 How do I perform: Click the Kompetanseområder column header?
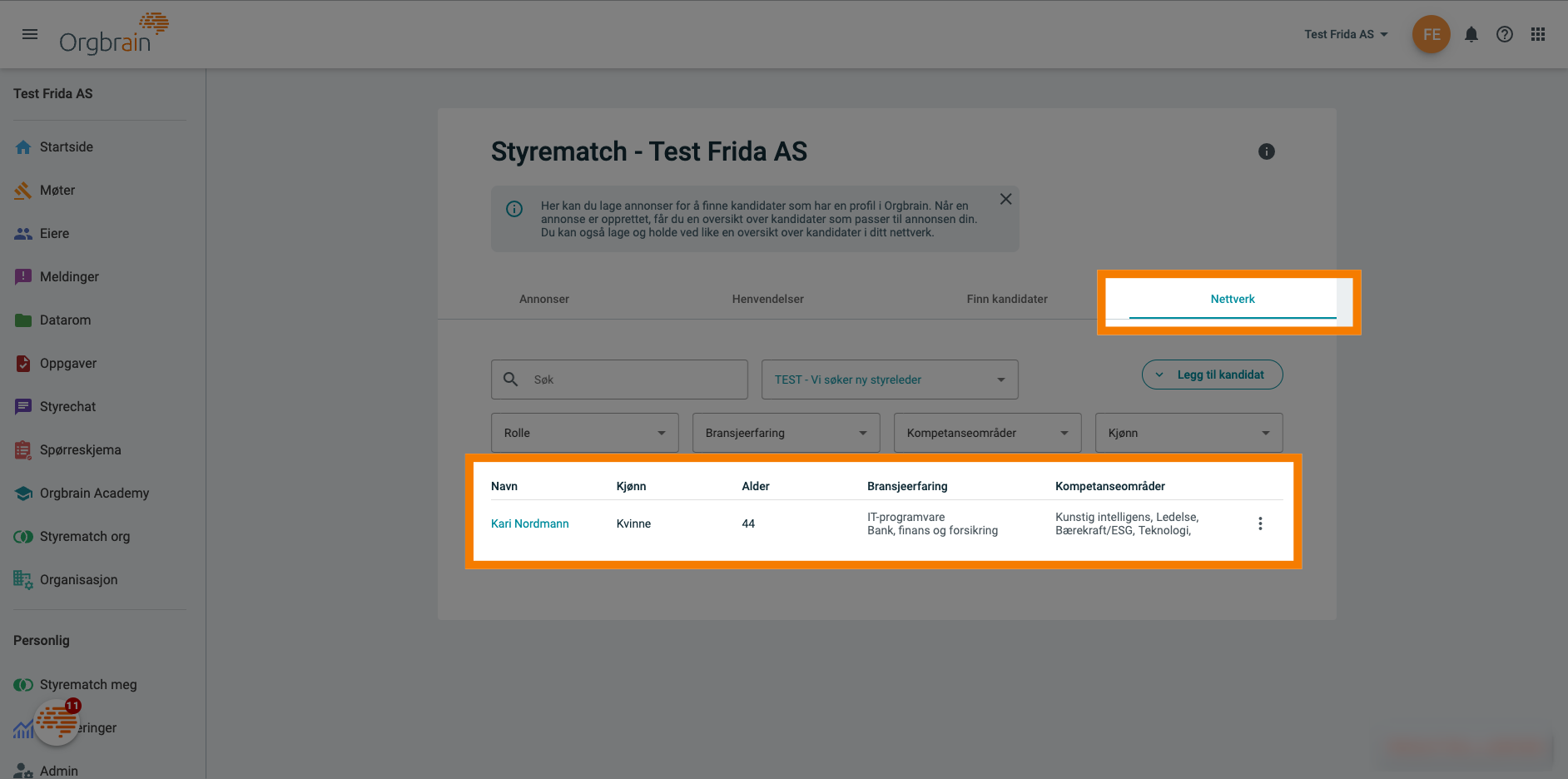click(1110, 486)
